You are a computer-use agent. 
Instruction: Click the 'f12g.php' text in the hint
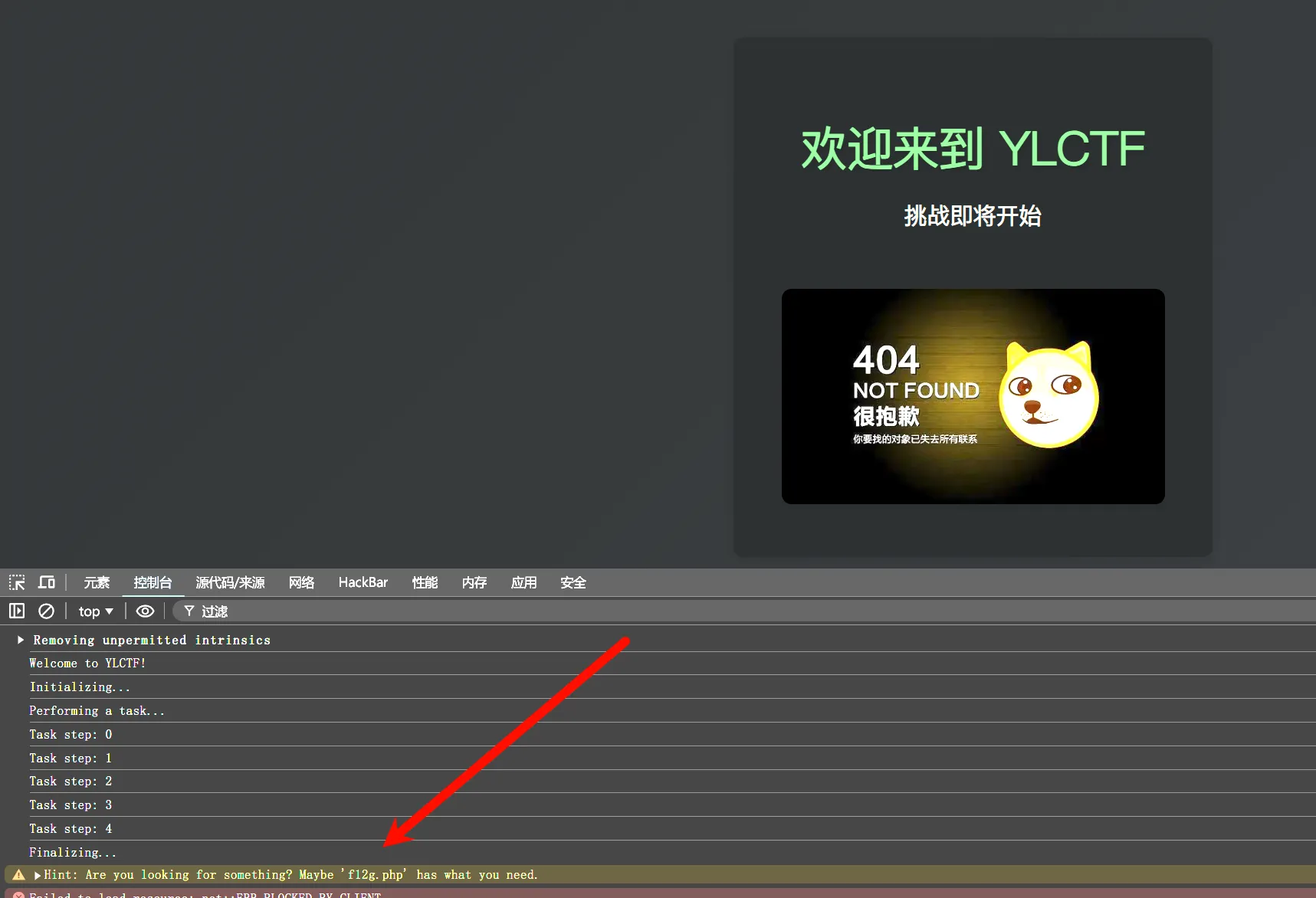[374, 875]
